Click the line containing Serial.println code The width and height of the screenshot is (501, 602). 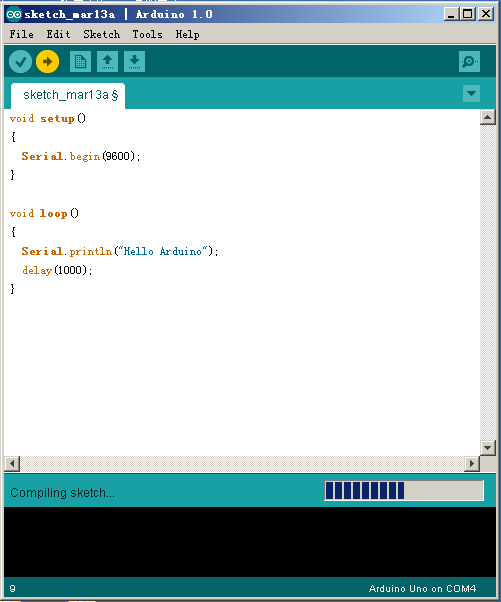coord(120,251)
